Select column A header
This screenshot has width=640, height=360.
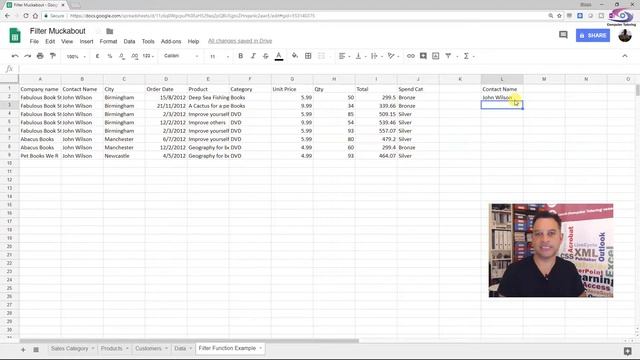click(x=40, y=79)
